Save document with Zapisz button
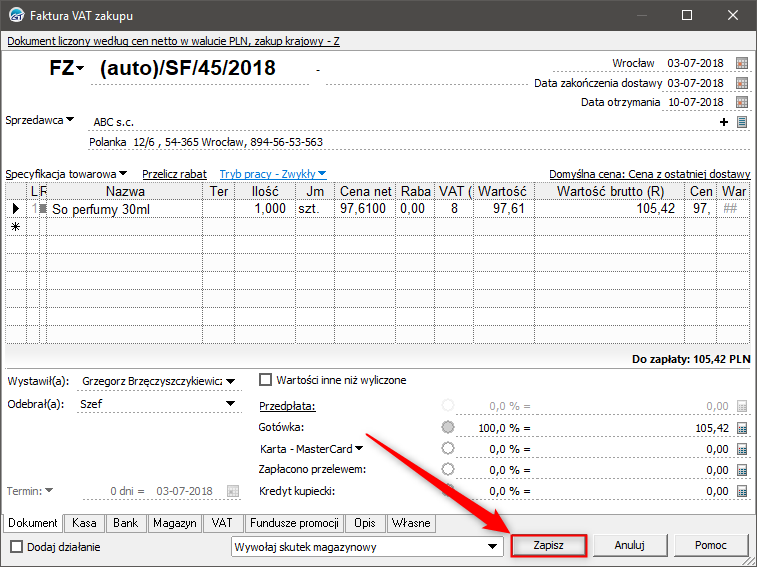Image resolution: width=757 pixels, height=567 pixels. (x=548, y=546)
